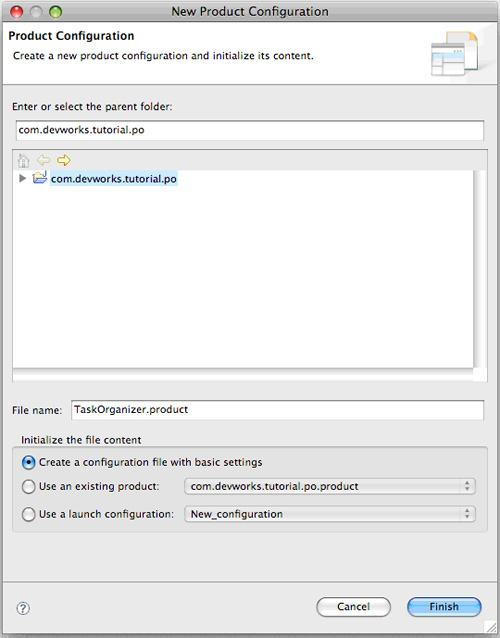Click the folder tree vertical scrollbar
Screen dimensions: 500x638
[x=480, y=269]
